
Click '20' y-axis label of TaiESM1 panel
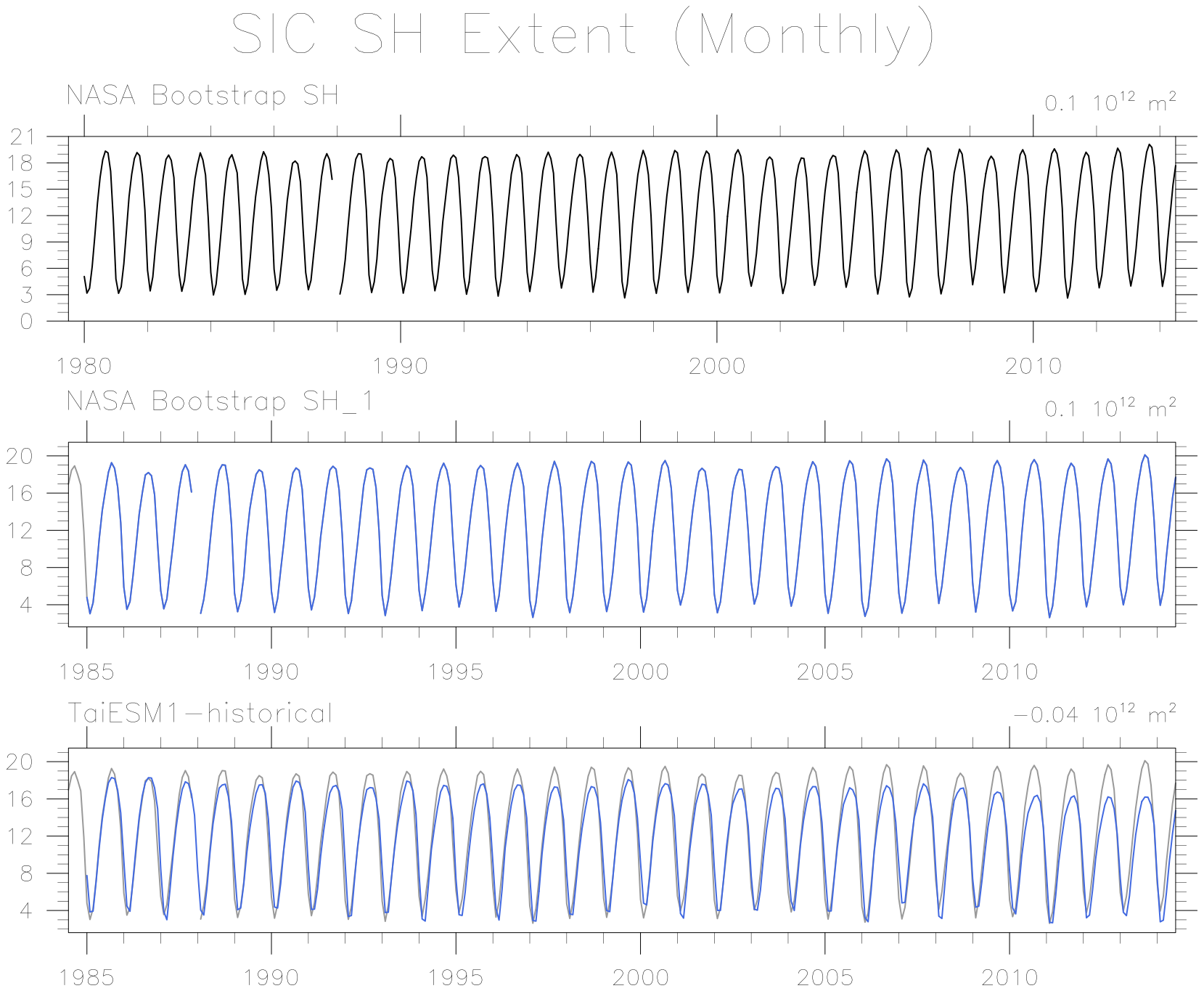[x=20, y=762]
